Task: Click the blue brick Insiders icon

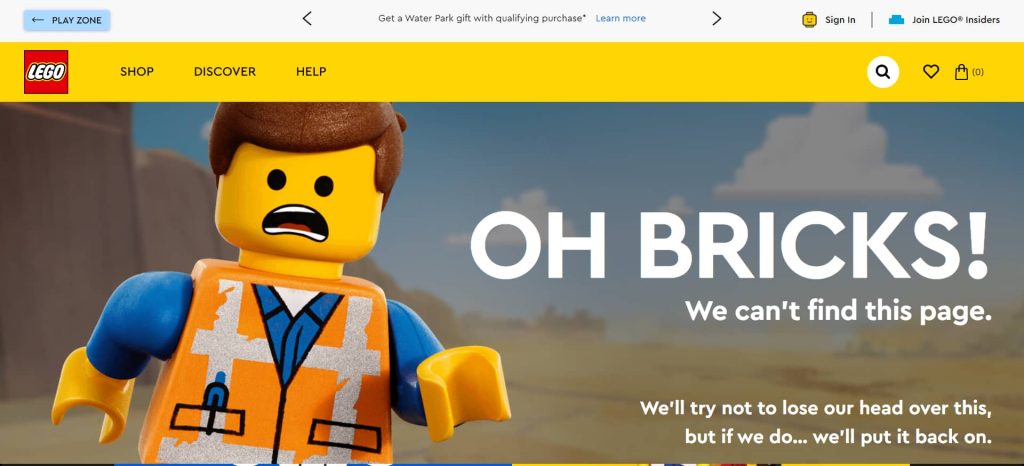Action: point(897,20)
